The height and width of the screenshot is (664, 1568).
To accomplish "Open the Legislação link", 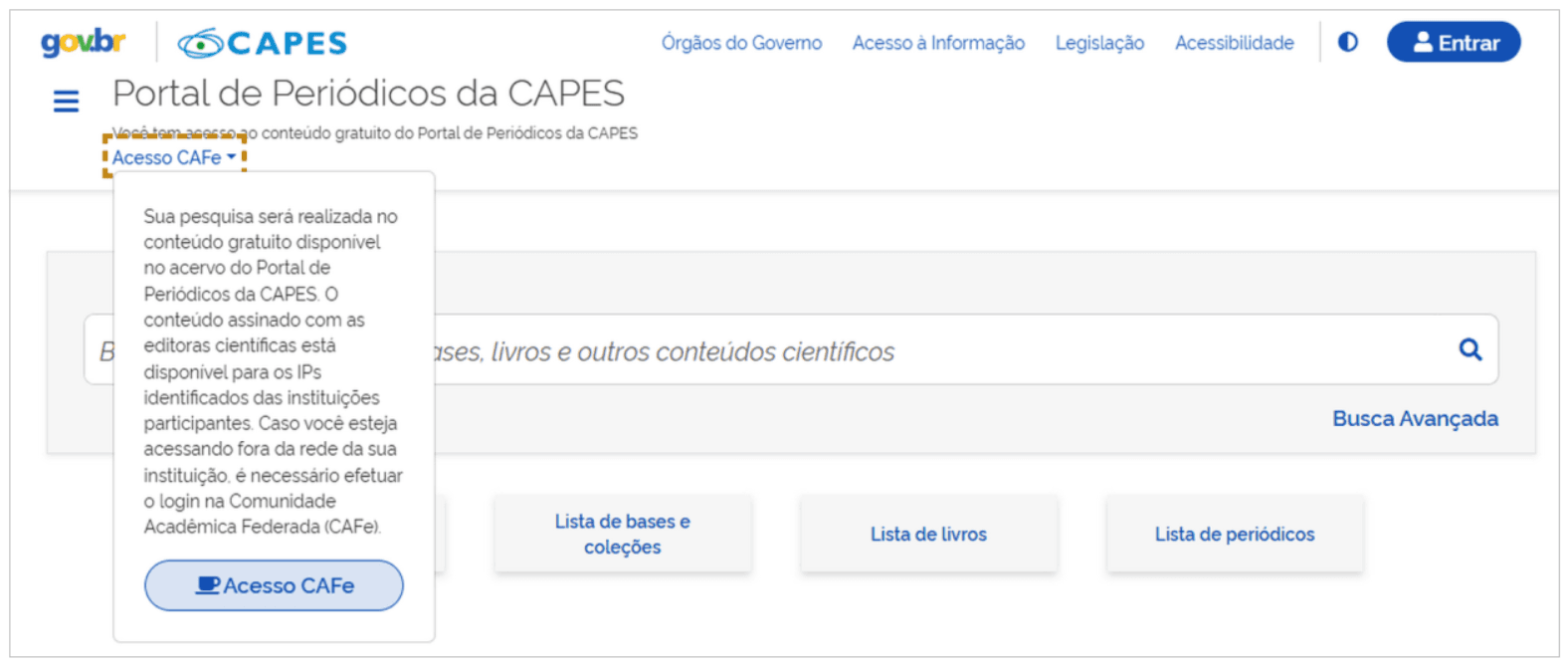I will [x=1099, y=43].
